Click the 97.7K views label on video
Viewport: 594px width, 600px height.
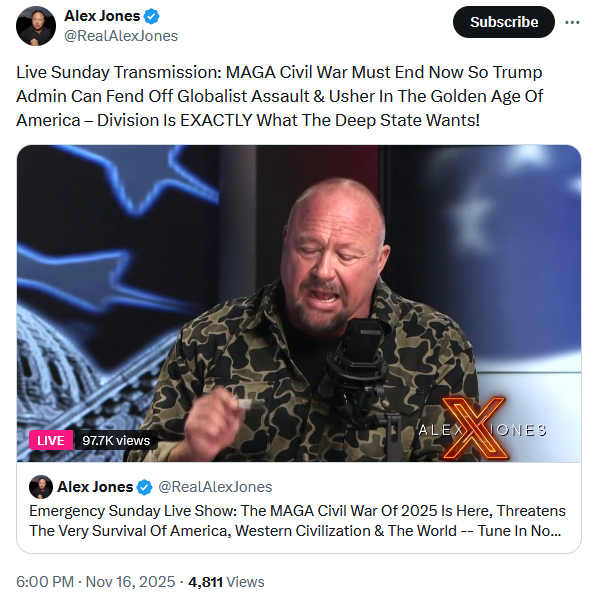(x=116, y=440)
